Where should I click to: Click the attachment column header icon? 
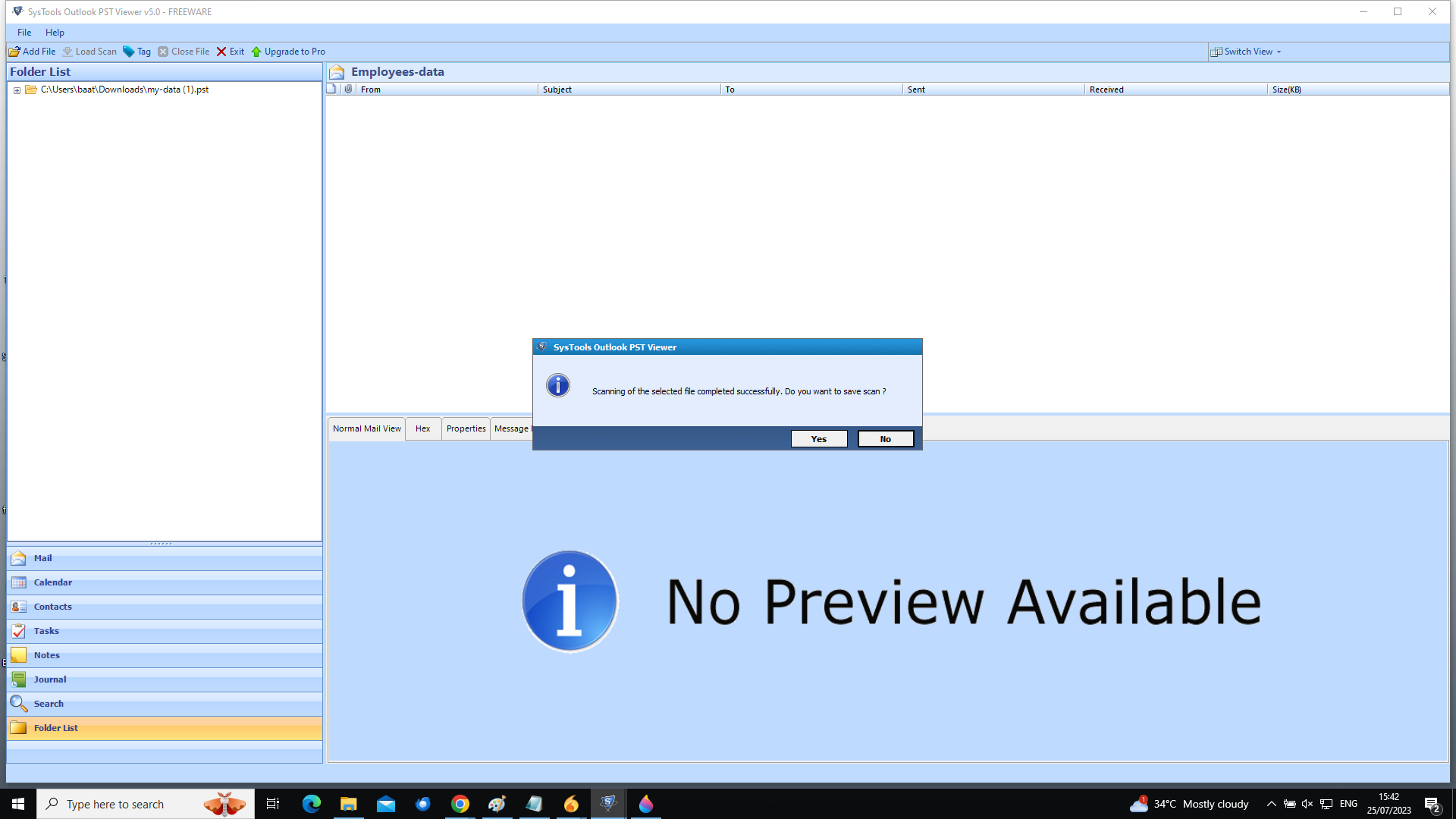click(x=348, y=89)
